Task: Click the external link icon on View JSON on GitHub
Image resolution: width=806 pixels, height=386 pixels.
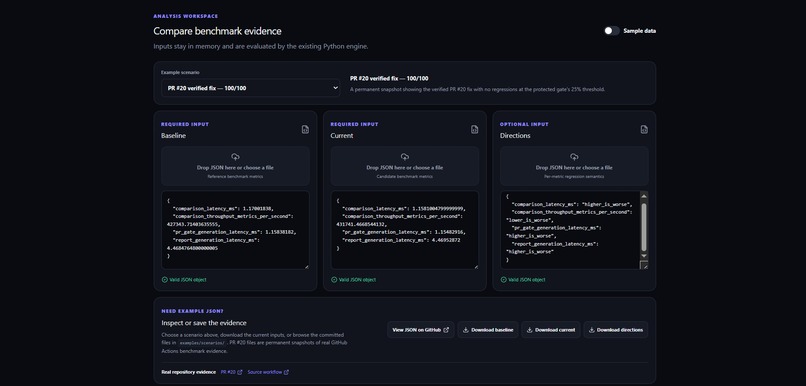Action: point(446,330)
